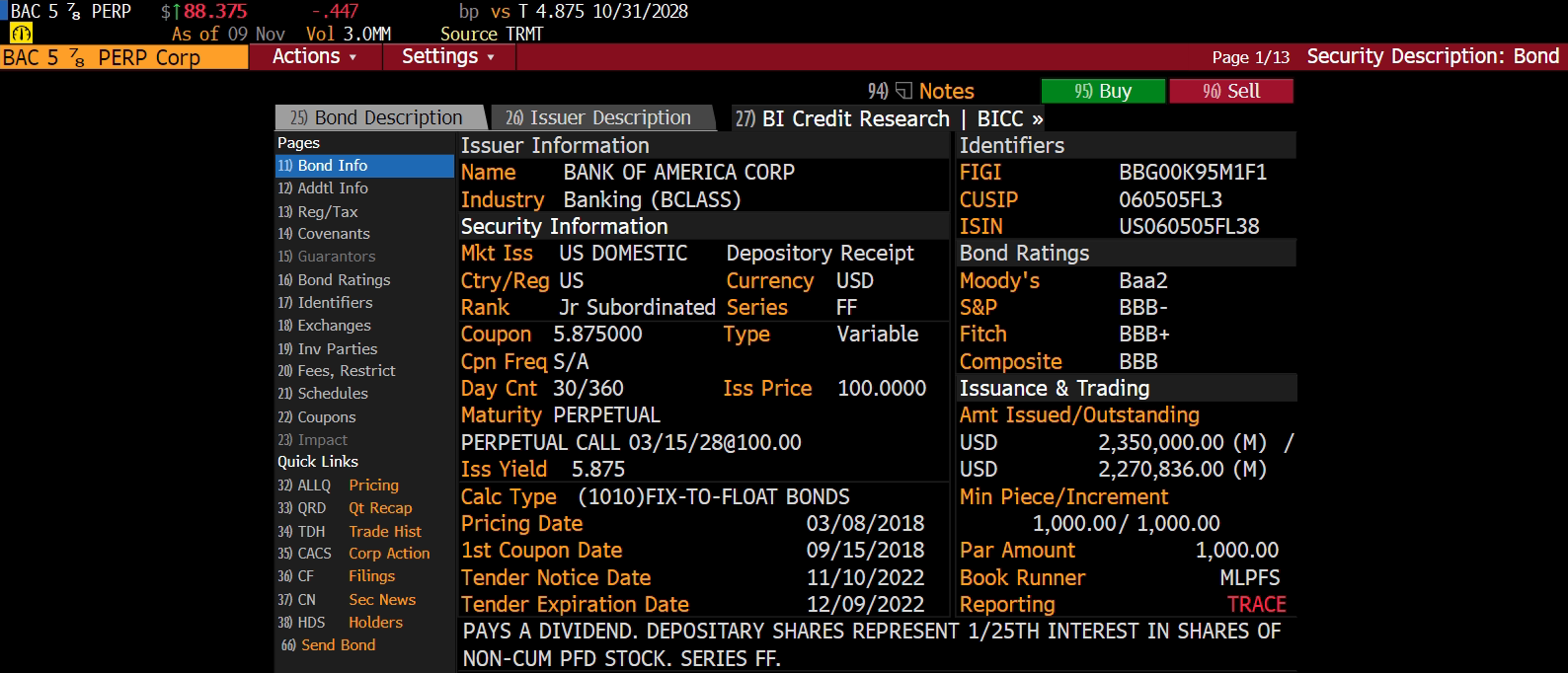Viewport: 1568px width, 673px height.
Task: Click the Notes icon beside 94)
Action: pos(903,91)
